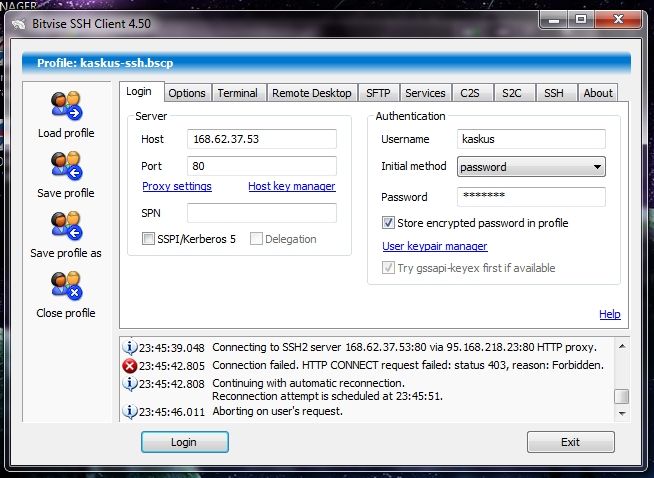Click the Login button

pyautogui.click(x=184, y=442)
